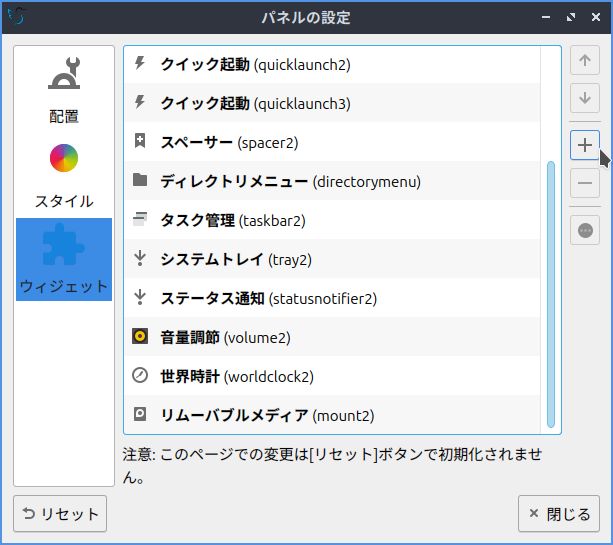The image size is (613, 545).
Task: Select the クイック起動 (quicklaunch3) row
Action: (x=332, y=103)
